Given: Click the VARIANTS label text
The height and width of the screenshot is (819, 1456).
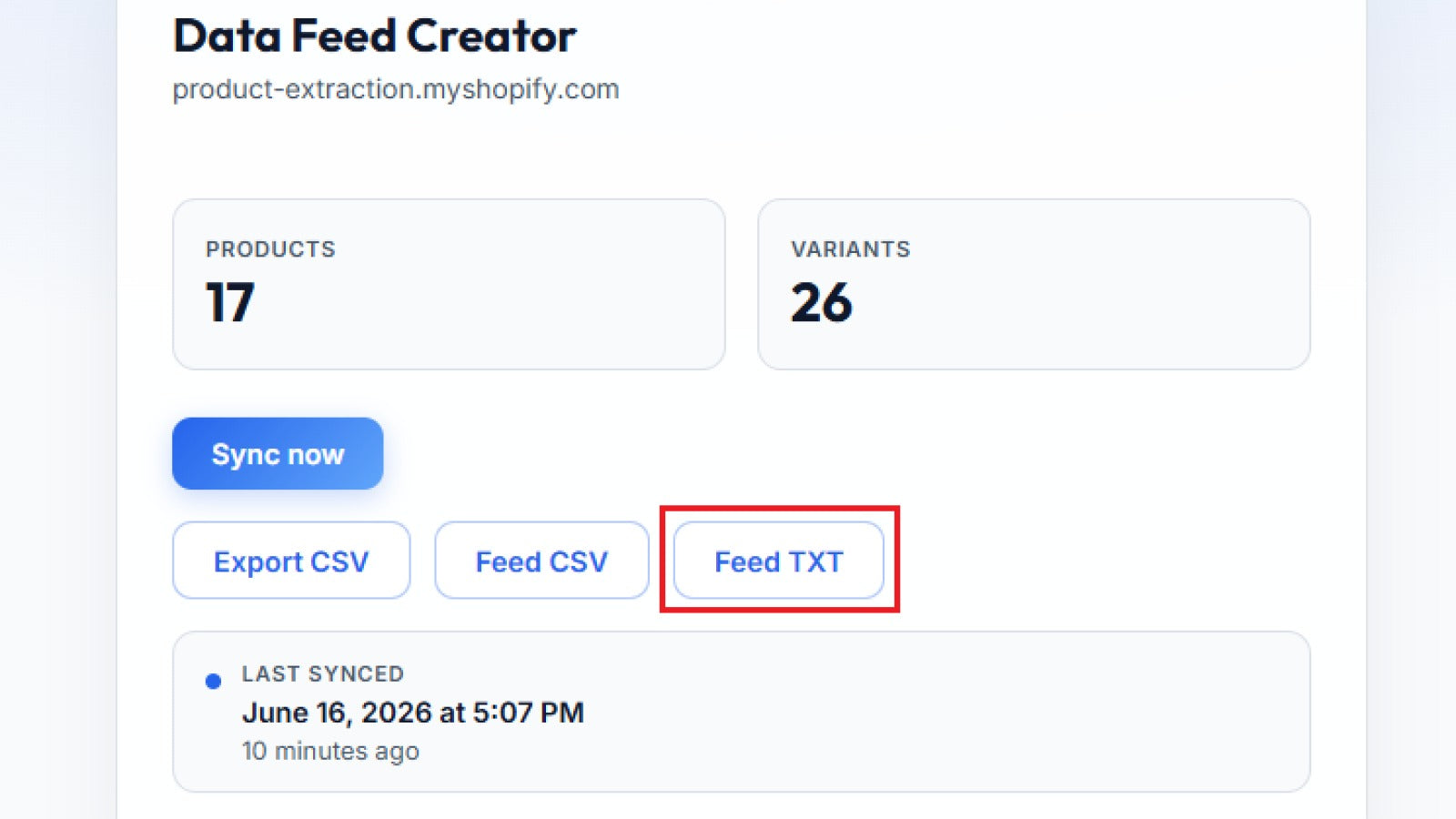Looking at the screenshot, I should pyautogui.click(x=850, y=249).
